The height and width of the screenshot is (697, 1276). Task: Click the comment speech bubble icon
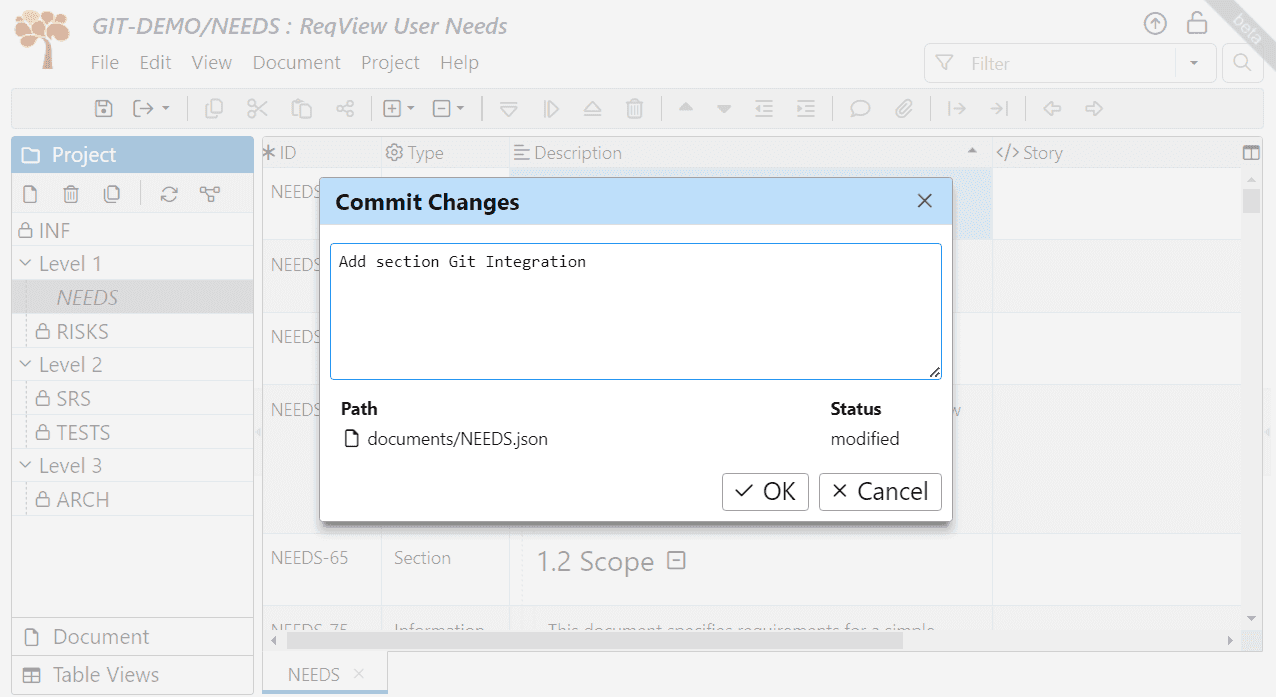coord(860,108)
